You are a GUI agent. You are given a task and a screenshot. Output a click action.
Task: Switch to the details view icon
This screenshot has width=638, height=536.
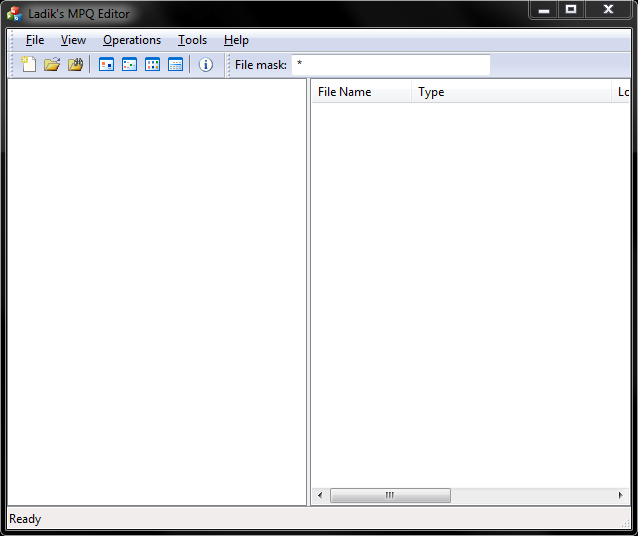pos(175,64)
